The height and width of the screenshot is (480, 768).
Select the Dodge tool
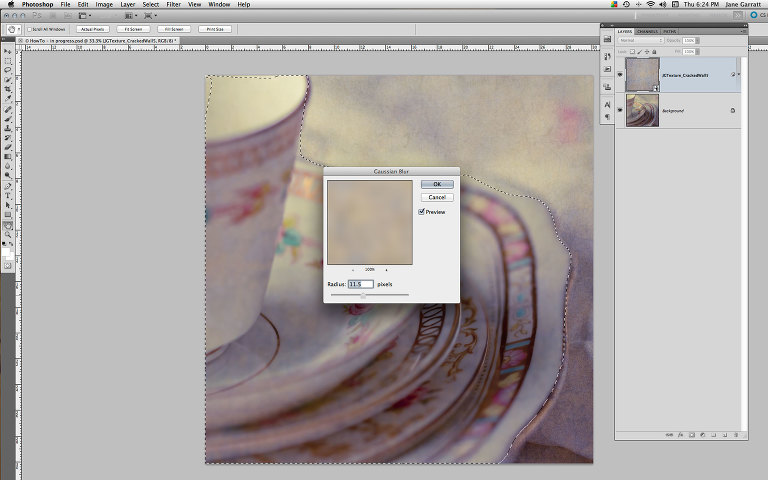point(7,175)
